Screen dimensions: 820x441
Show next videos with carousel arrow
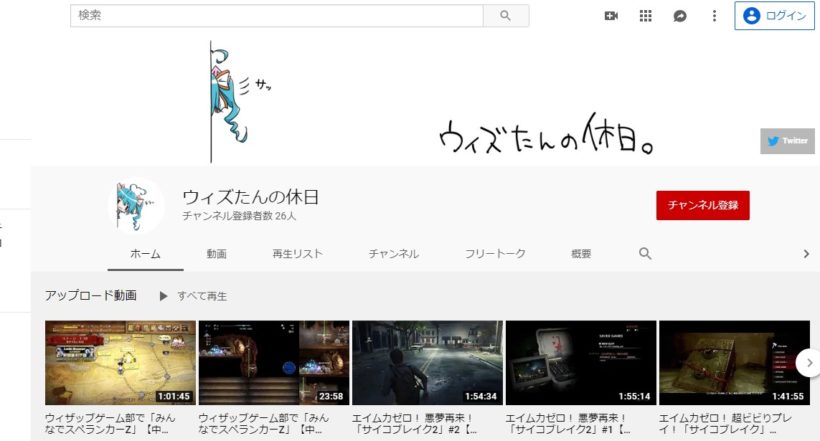click(808, 362)
